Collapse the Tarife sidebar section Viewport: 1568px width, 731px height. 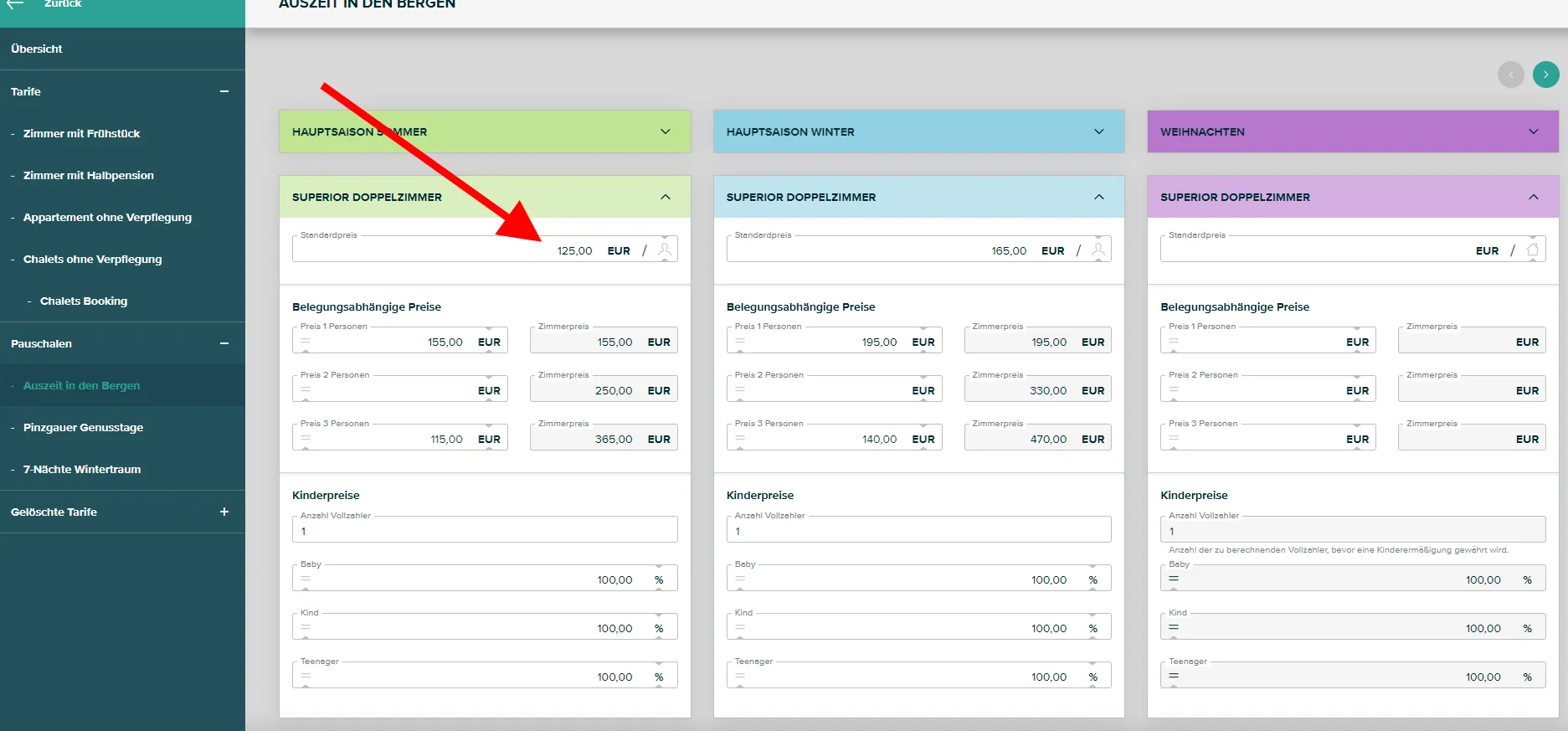click(224, 91)
